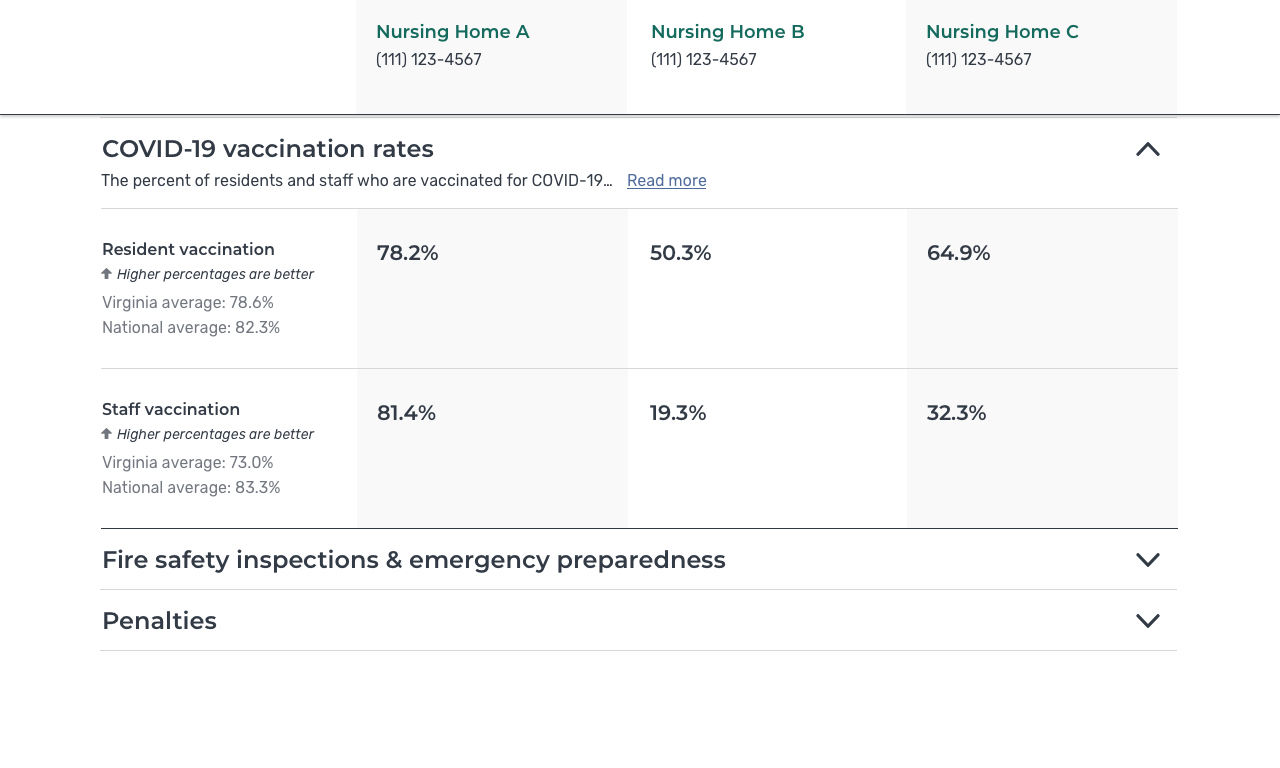Click Nursing Home B phone number
The width and height of the screenshot is (1280, 768).
point(704,60)
